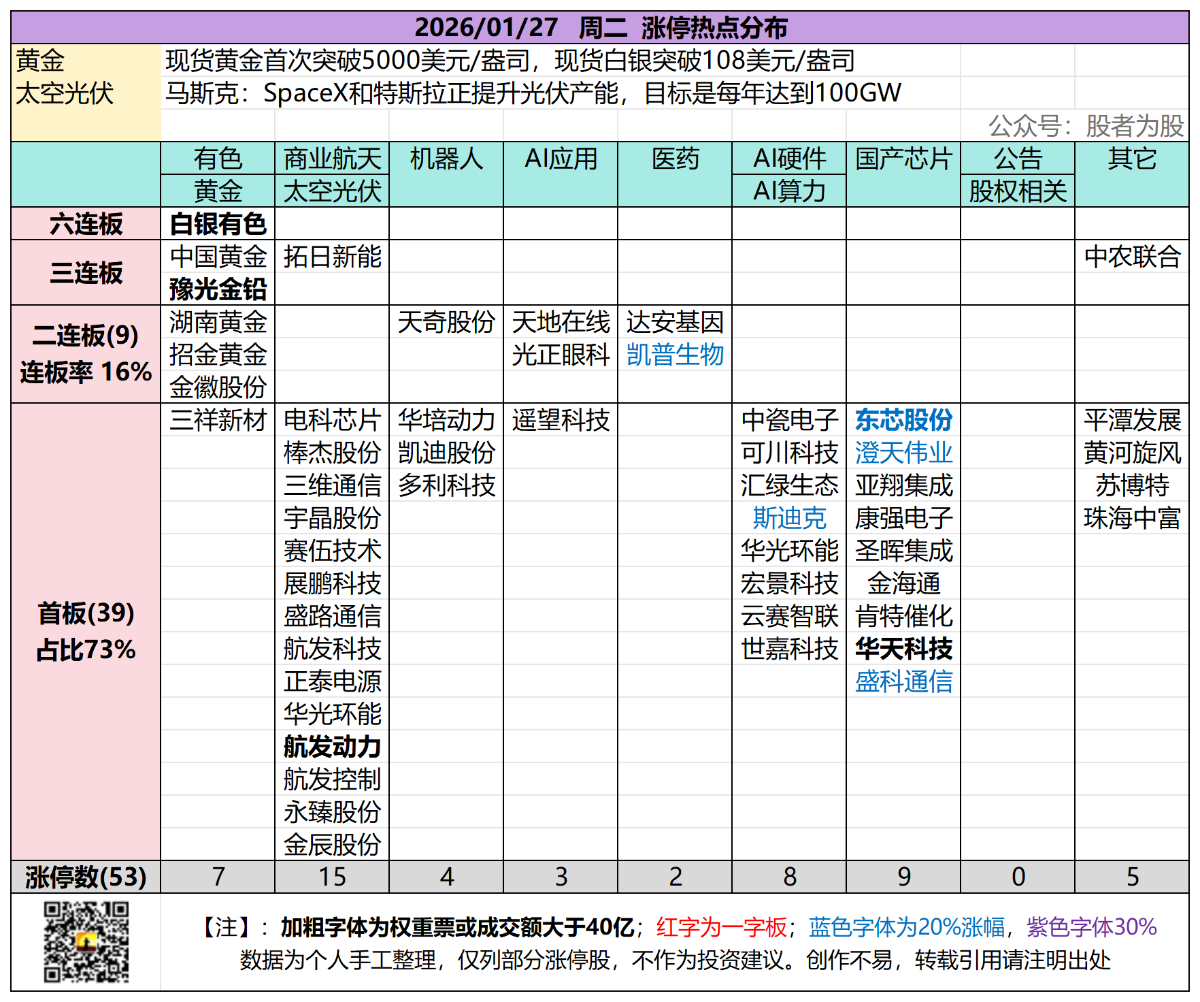
Task: Select the 涨停数(53) row label
Action: (x=86, y=877)
